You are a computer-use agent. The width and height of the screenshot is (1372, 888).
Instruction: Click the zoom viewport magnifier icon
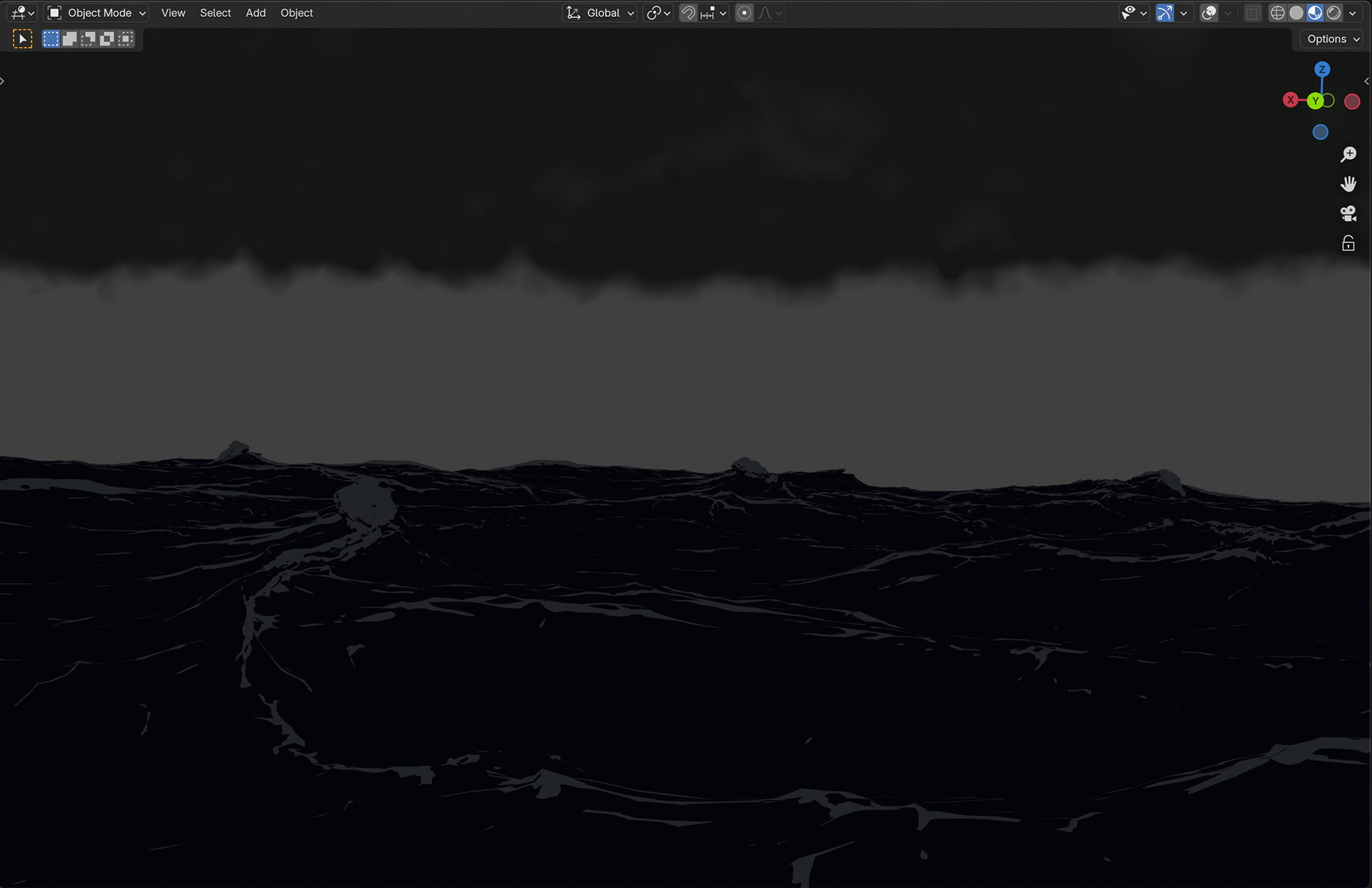1348,154
